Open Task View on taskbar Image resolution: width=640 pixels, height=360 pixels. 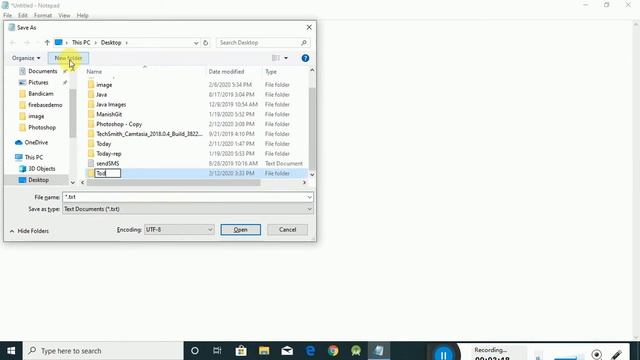tap(217, 351)
